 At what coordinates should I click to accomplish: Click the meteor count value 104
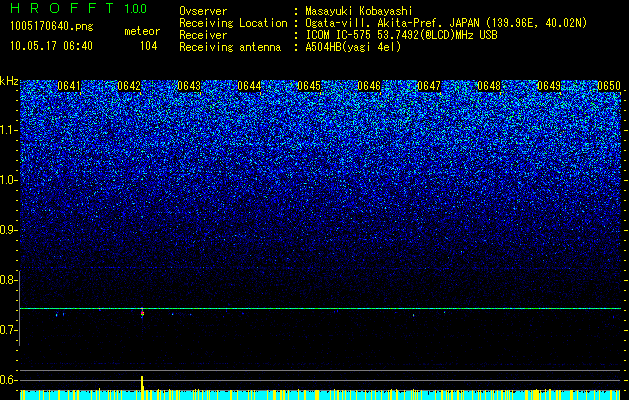[148, 46]
